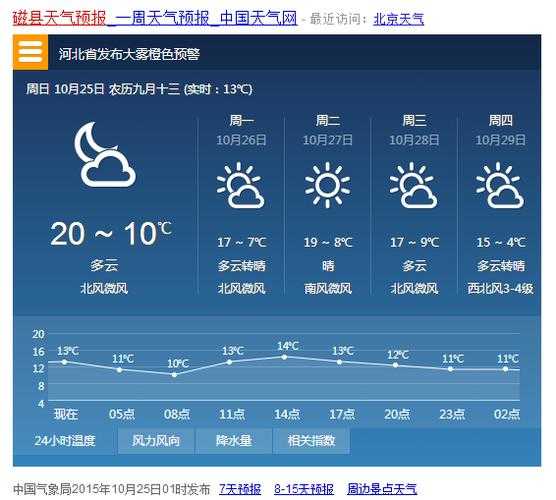Open the 磁县天气预报 title link

60,18
